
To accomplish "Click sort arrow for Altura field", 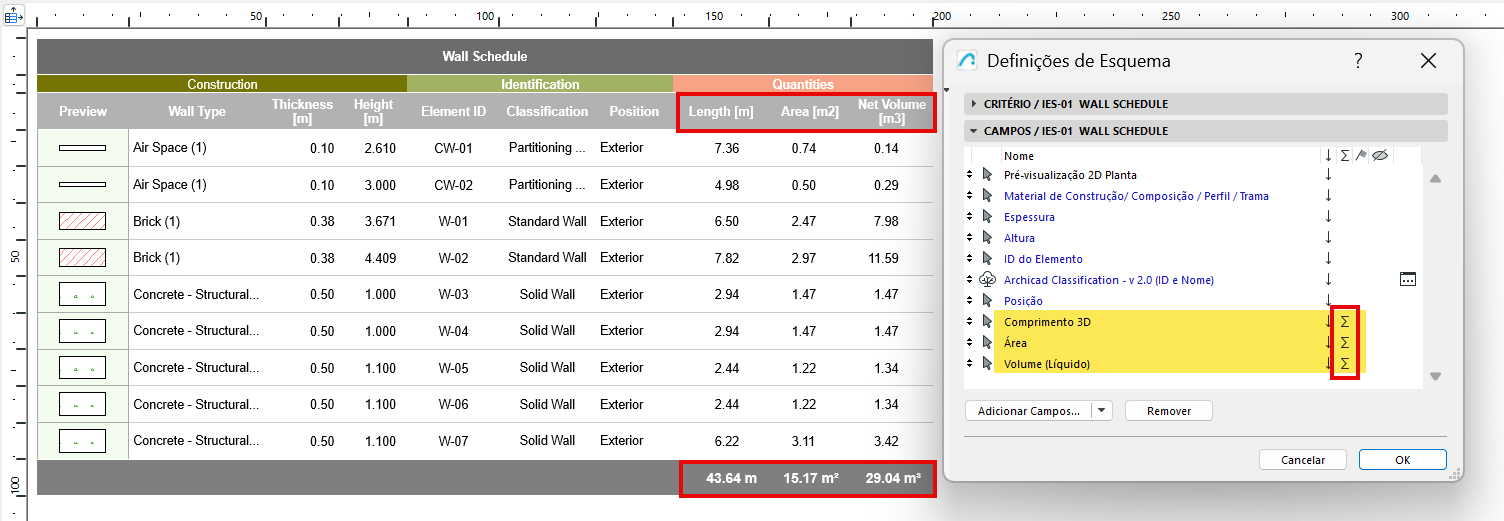I will 1328,238.
